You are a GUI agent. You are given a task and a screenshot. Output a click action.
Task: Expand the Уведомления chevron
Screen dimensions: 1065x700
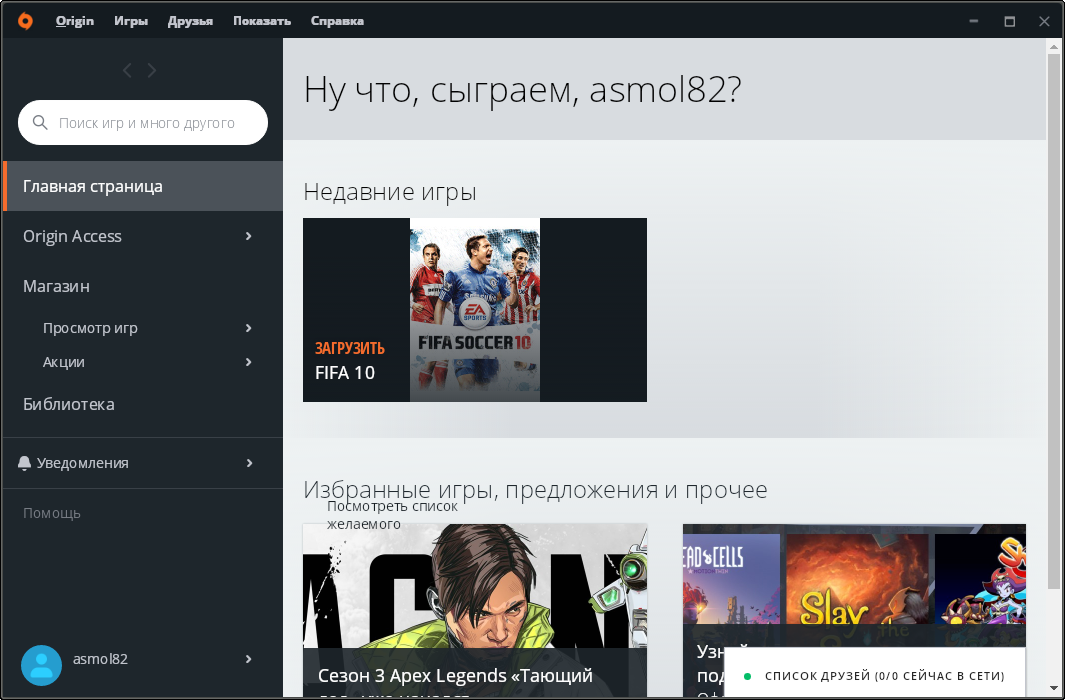pos(249,463)
